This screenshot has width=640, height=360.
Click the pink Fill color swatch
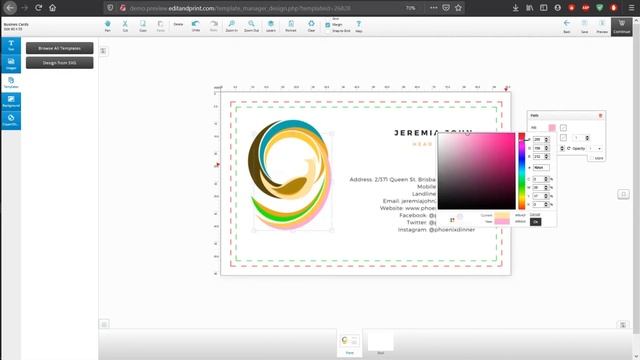[x=552, y=128]
